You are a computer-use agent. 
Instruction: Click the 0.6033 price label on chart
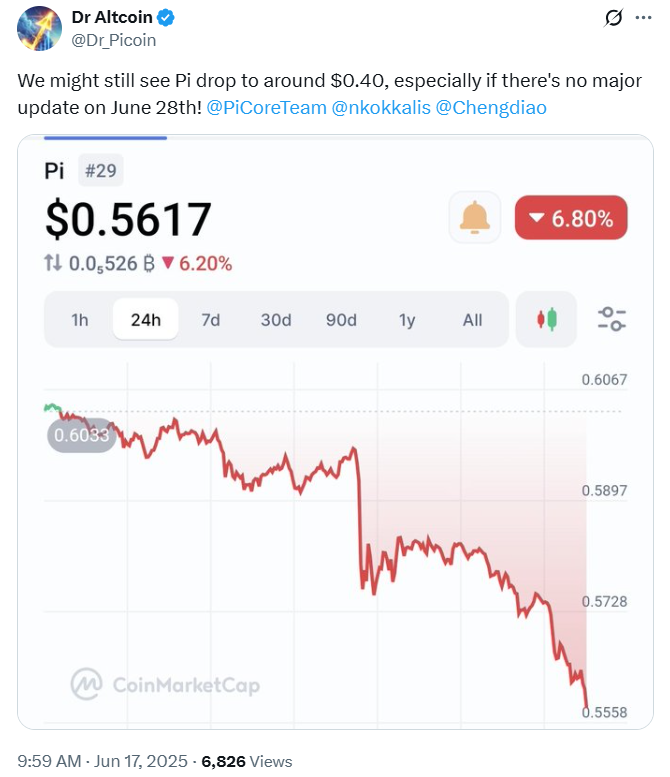(82, 435)
